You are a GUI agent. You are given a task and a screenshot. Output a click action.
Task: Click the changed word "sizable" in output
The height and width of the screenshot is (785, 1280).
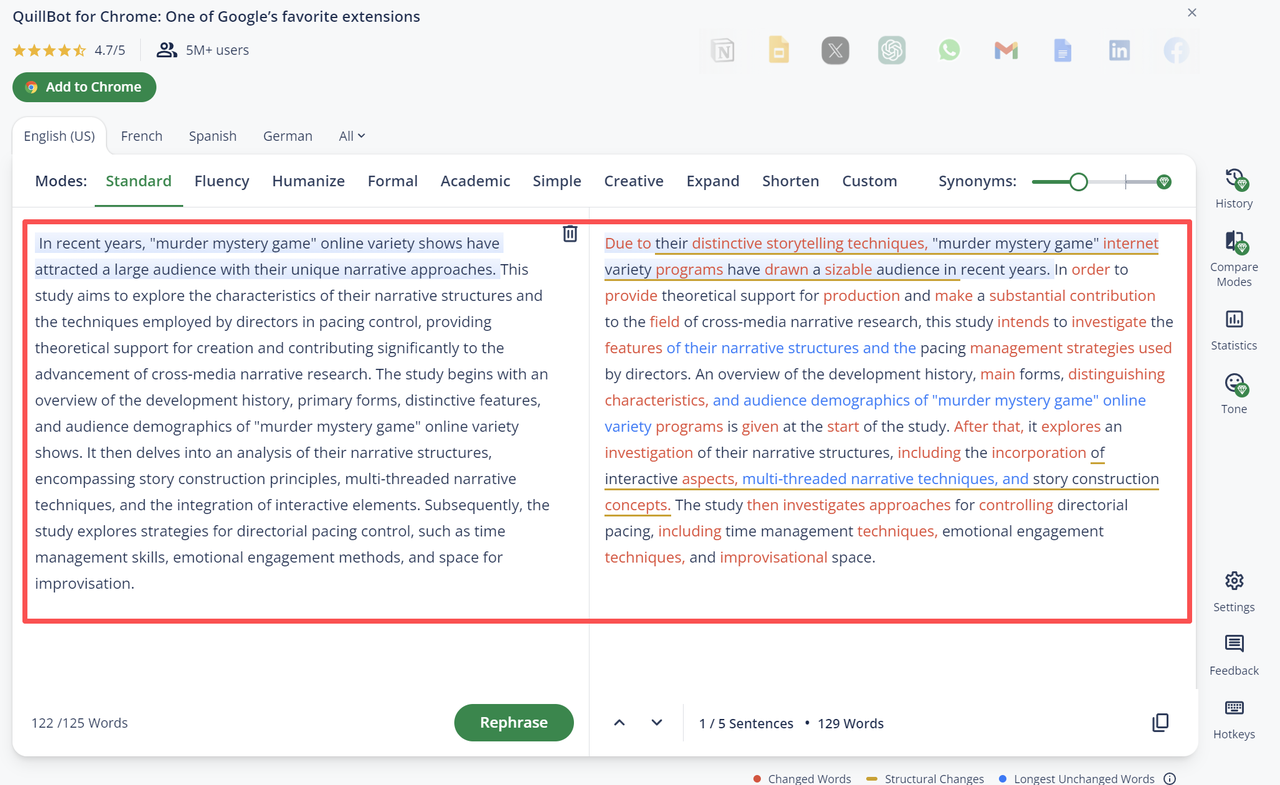point(848,269)
